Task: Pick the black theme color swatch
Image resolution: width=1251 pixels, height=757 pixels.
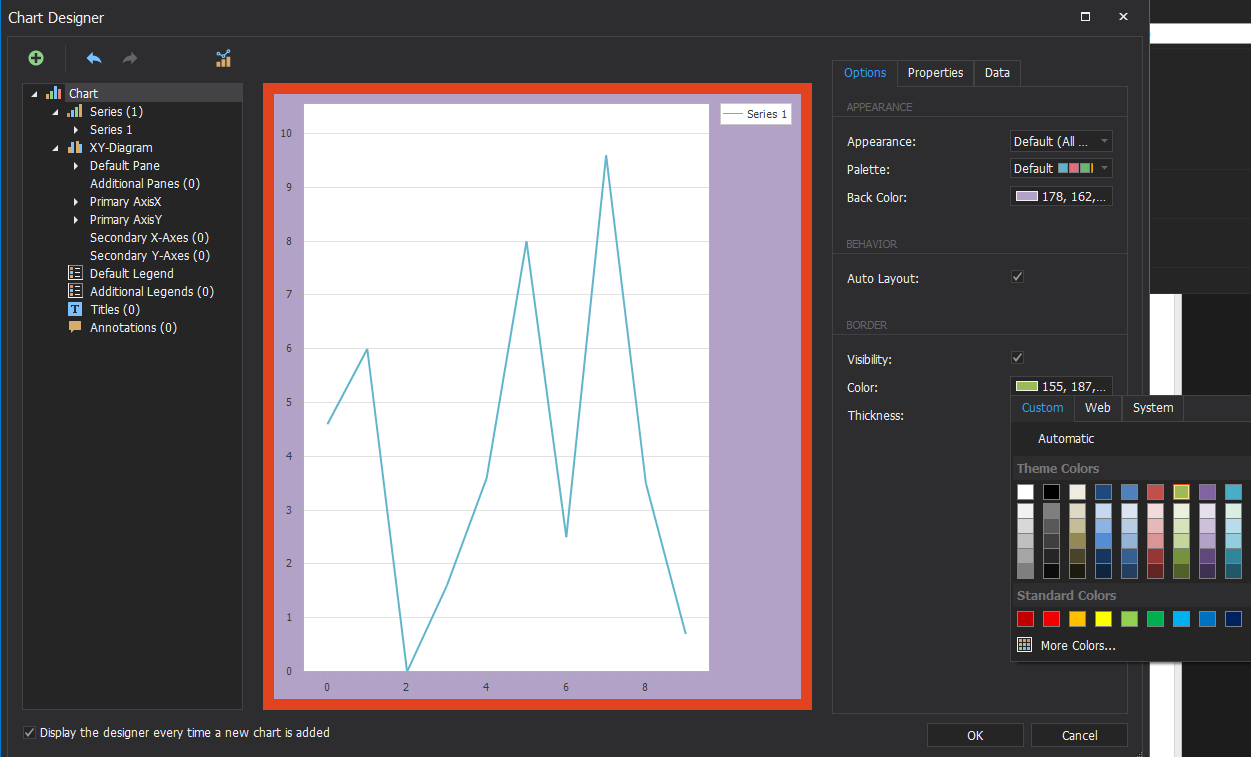Action: [1051, 492]
